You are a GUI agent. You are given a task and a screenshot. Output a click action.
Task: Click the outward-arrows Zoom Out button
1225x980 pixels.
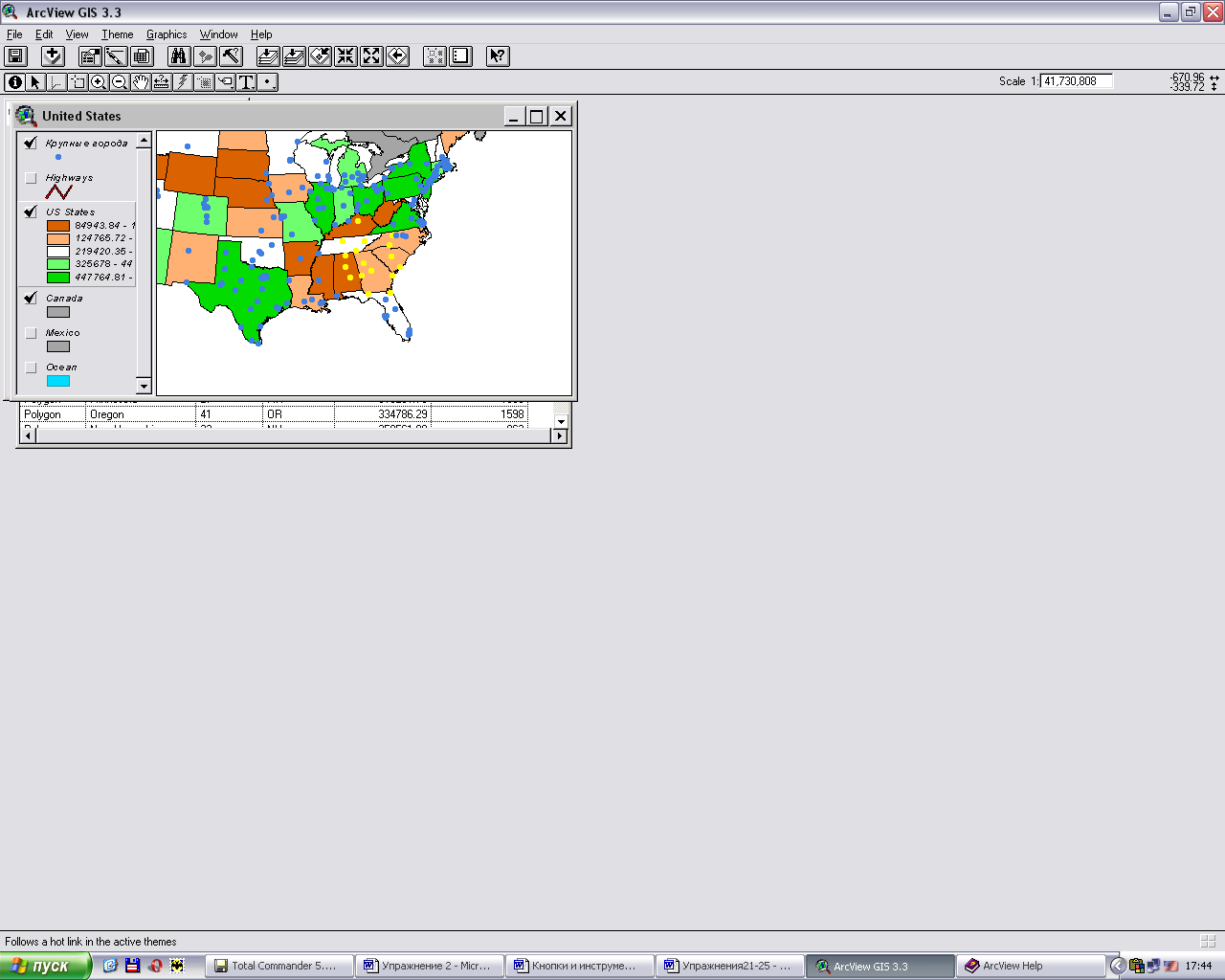pyautogui.click(x=371, y=56)
